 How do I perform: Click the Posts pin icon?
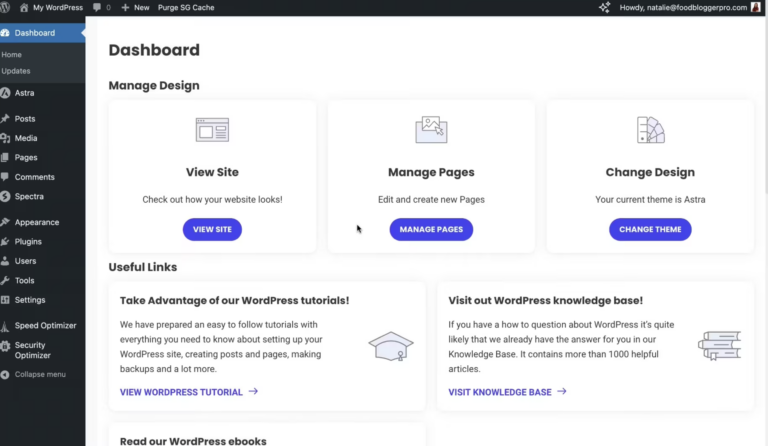[5, 119]
